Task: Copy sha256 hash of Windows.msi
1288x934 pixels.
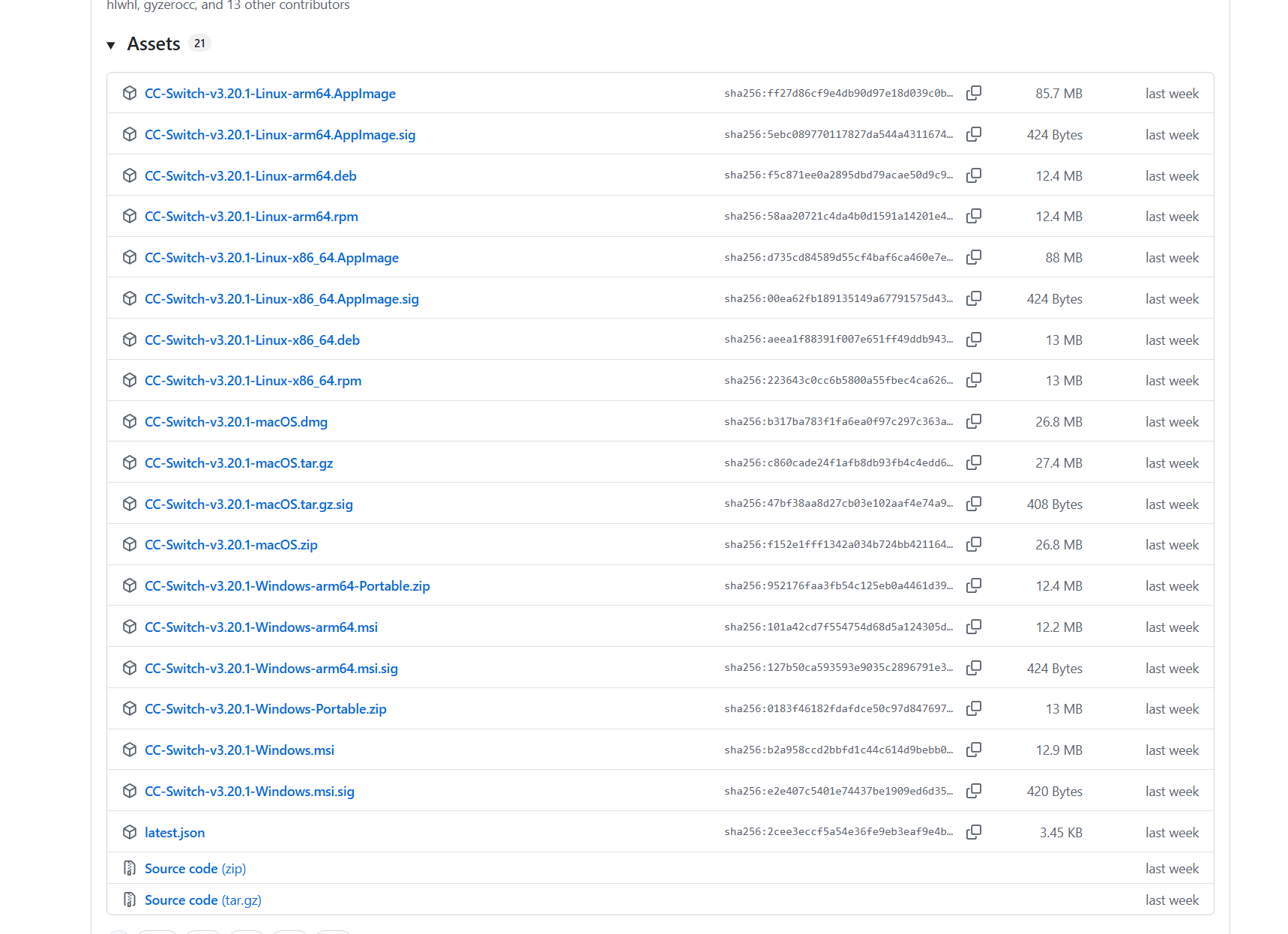Action: click(x=974, y=750)
